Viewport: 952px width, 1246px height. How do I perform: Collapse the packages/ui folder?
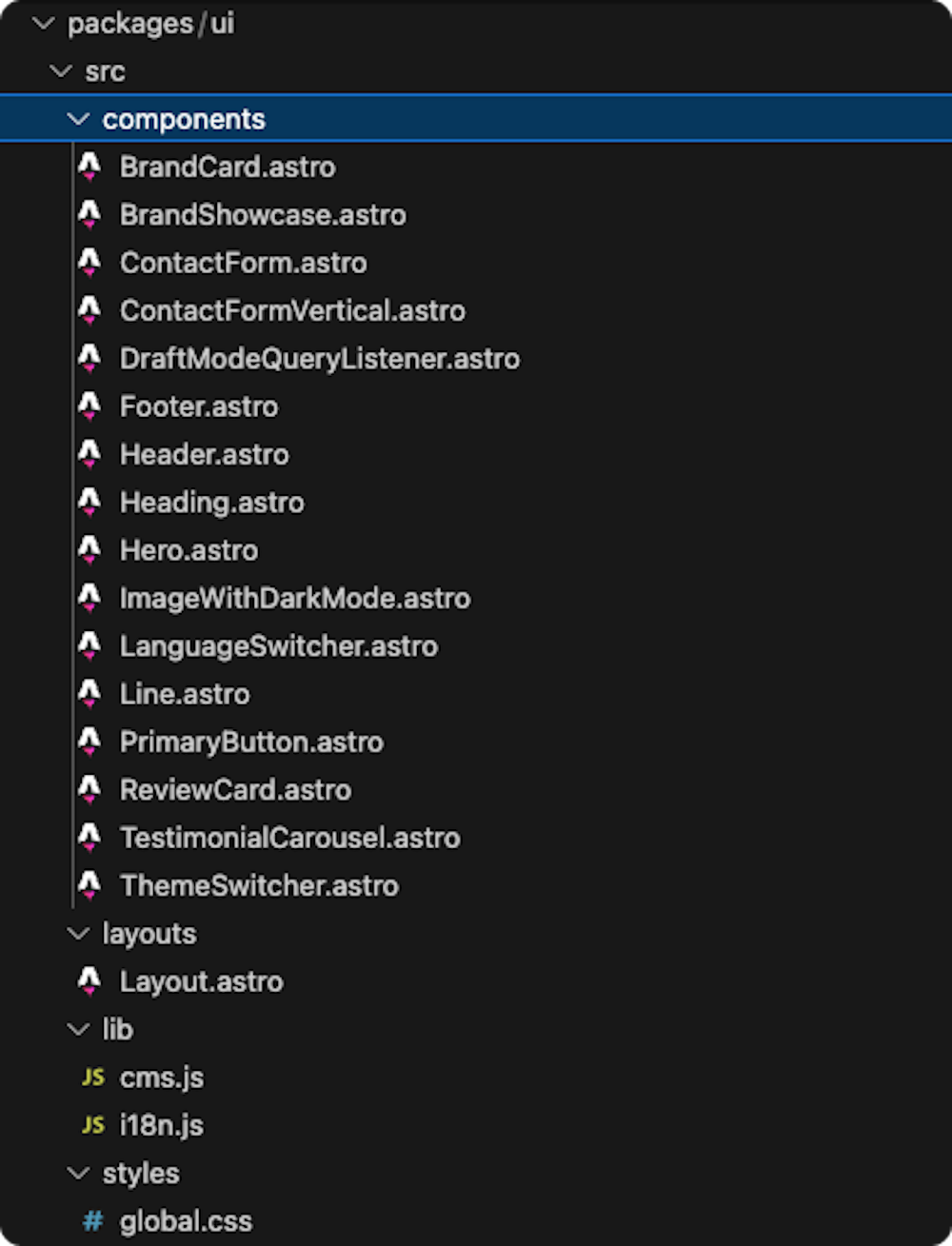click(x=44, y=24)
